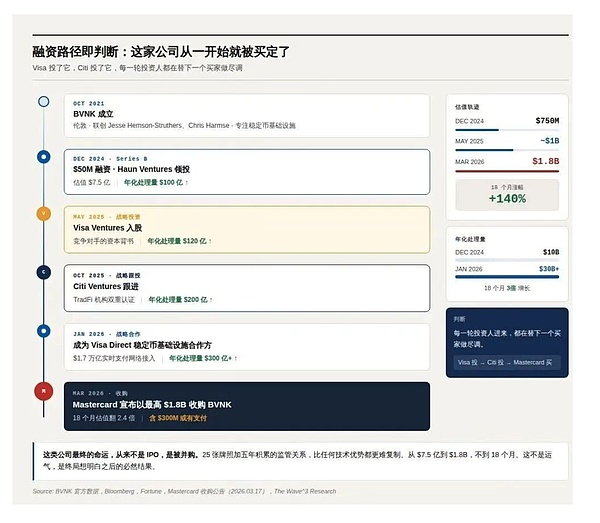The image size is (600, 523).
Task: Click the JAN 2026 $30B+ volume bar
Action: click(507, 277)
